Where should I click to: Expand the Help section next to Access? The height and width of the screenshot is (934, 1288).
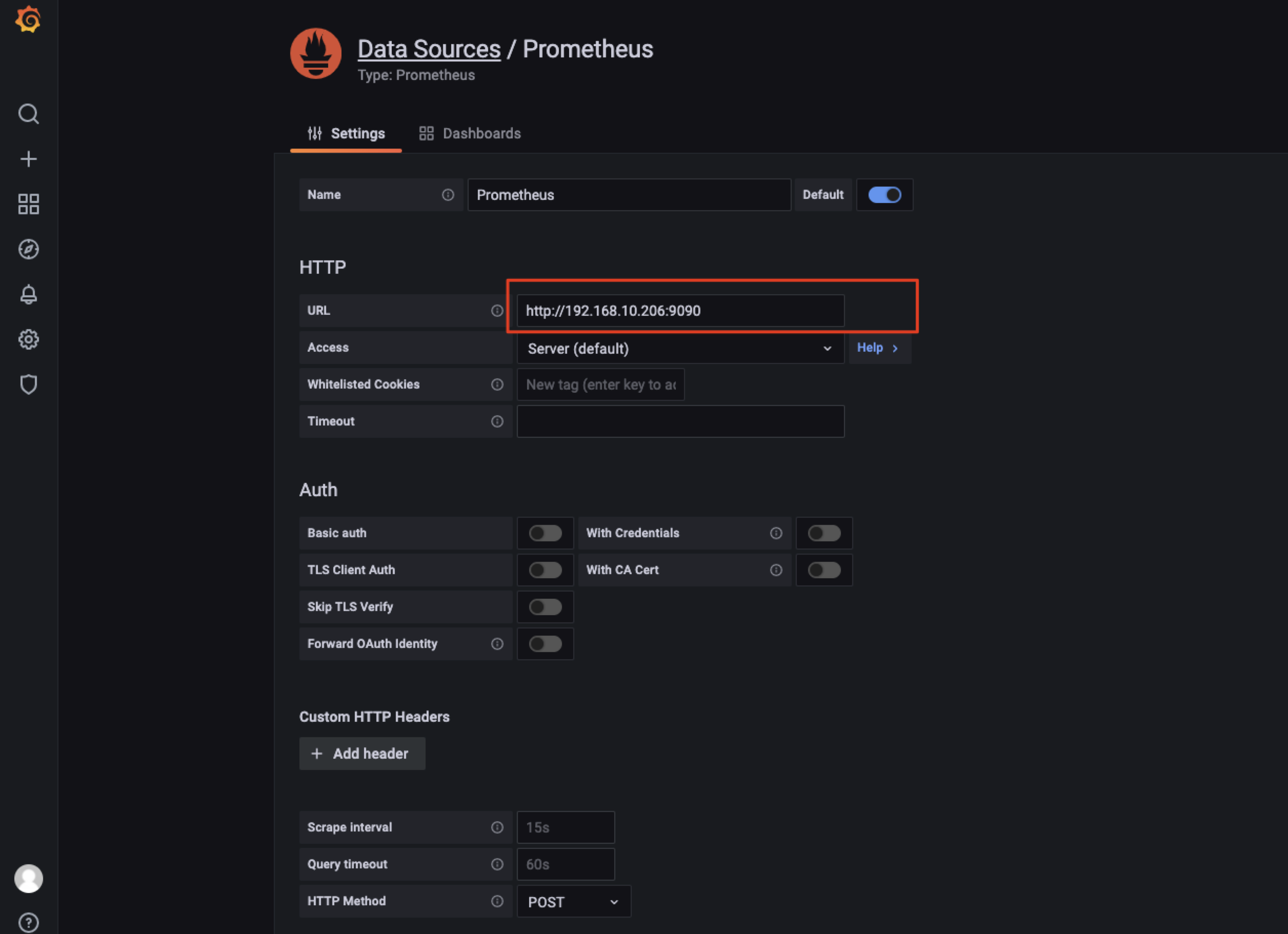pyautogui.click(x=878, y=348)
